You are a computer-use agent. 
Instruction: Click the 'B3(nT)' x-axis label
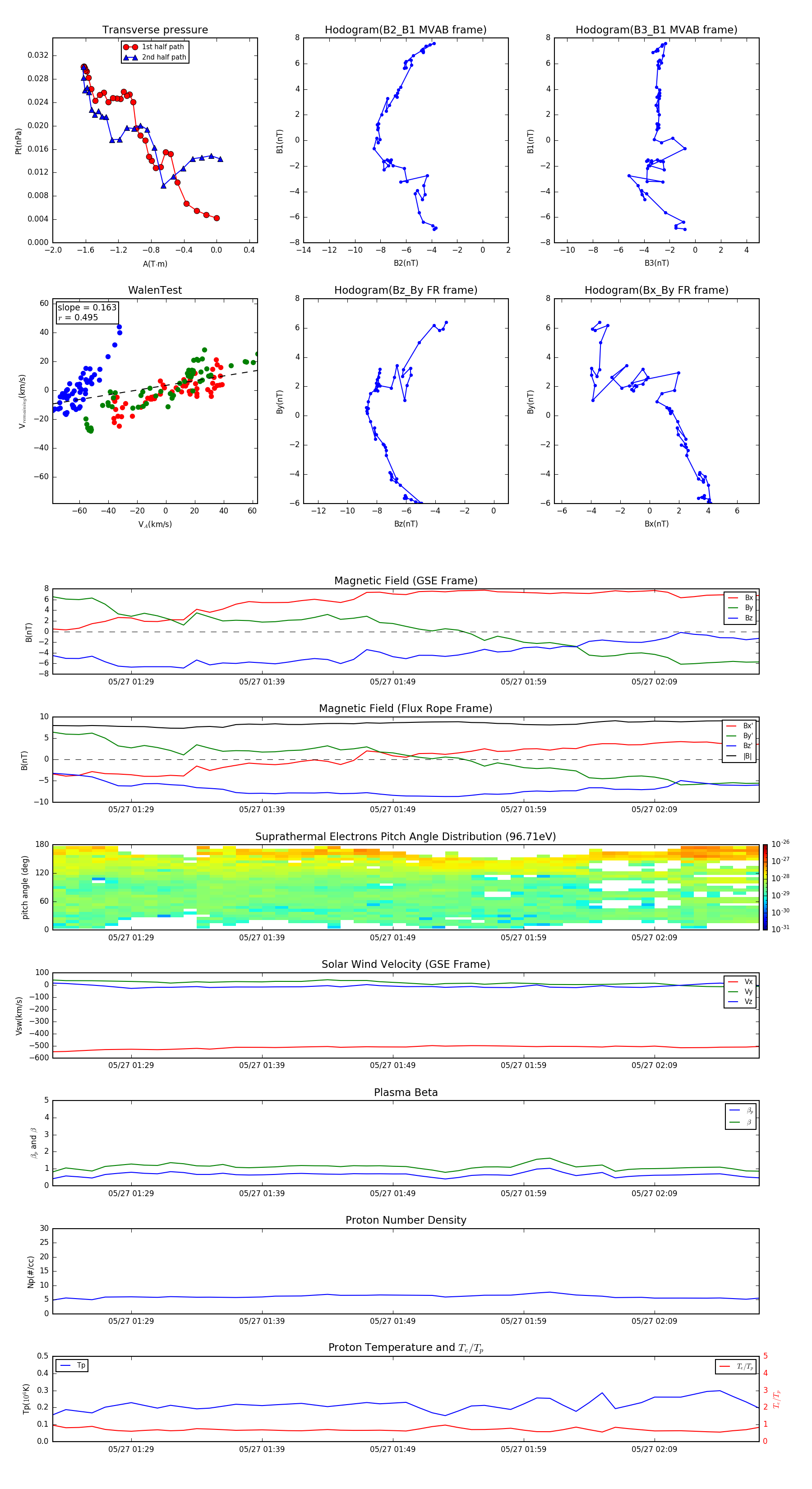[x=656, y=263]
